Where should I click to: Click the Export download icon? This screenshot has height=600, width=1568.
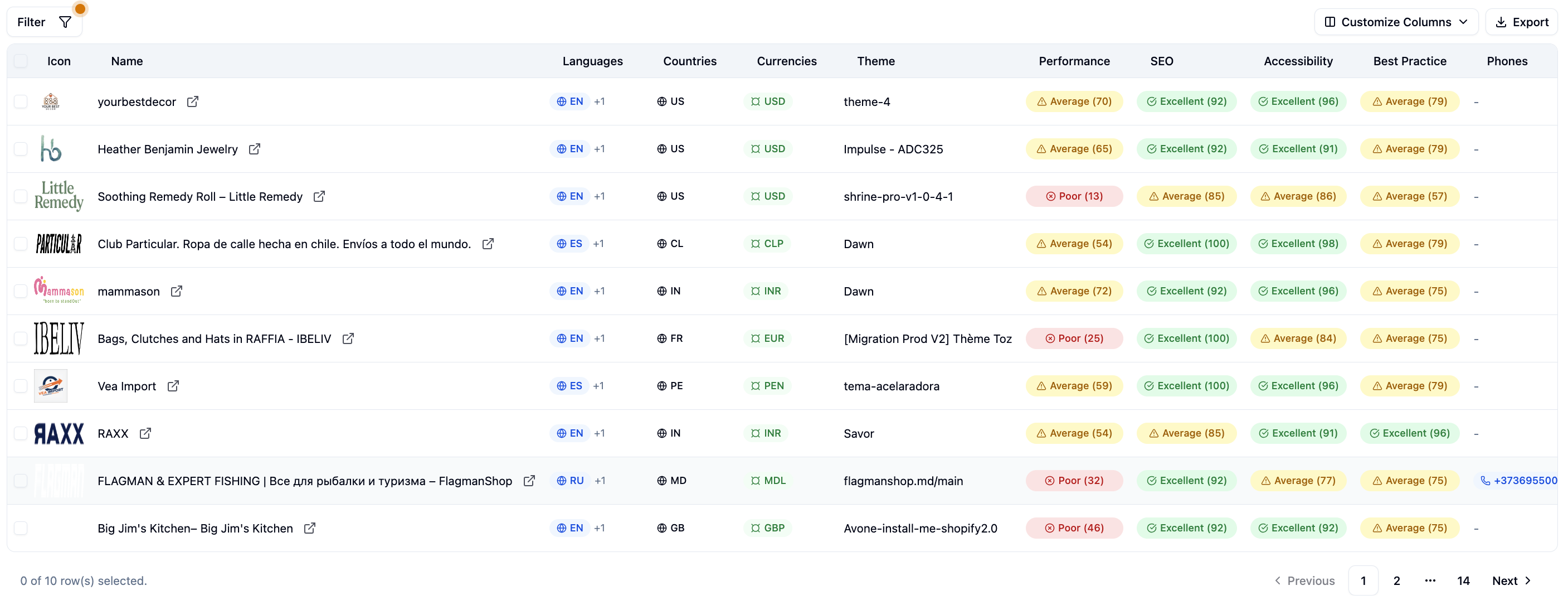[1501, 21]
